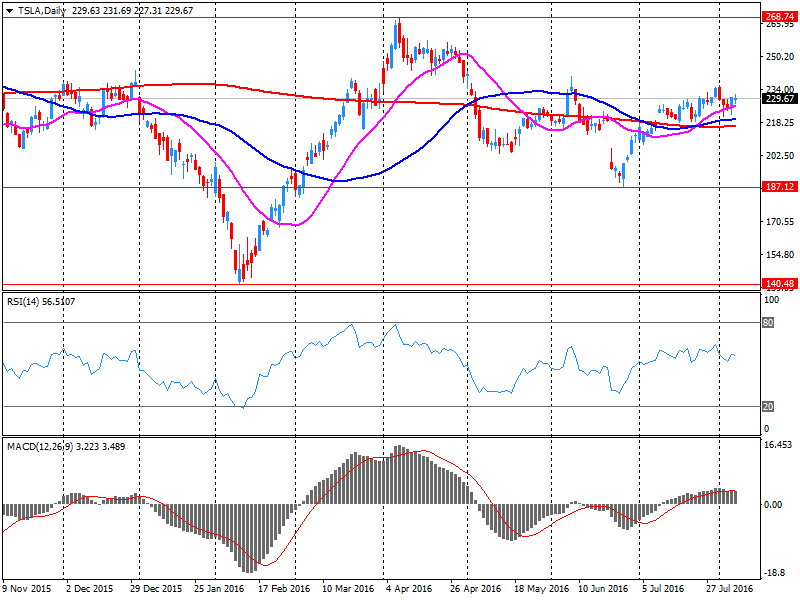800x600 pixels.
Task: Click the RSI 80 overbought level tag
Action: 768,322
